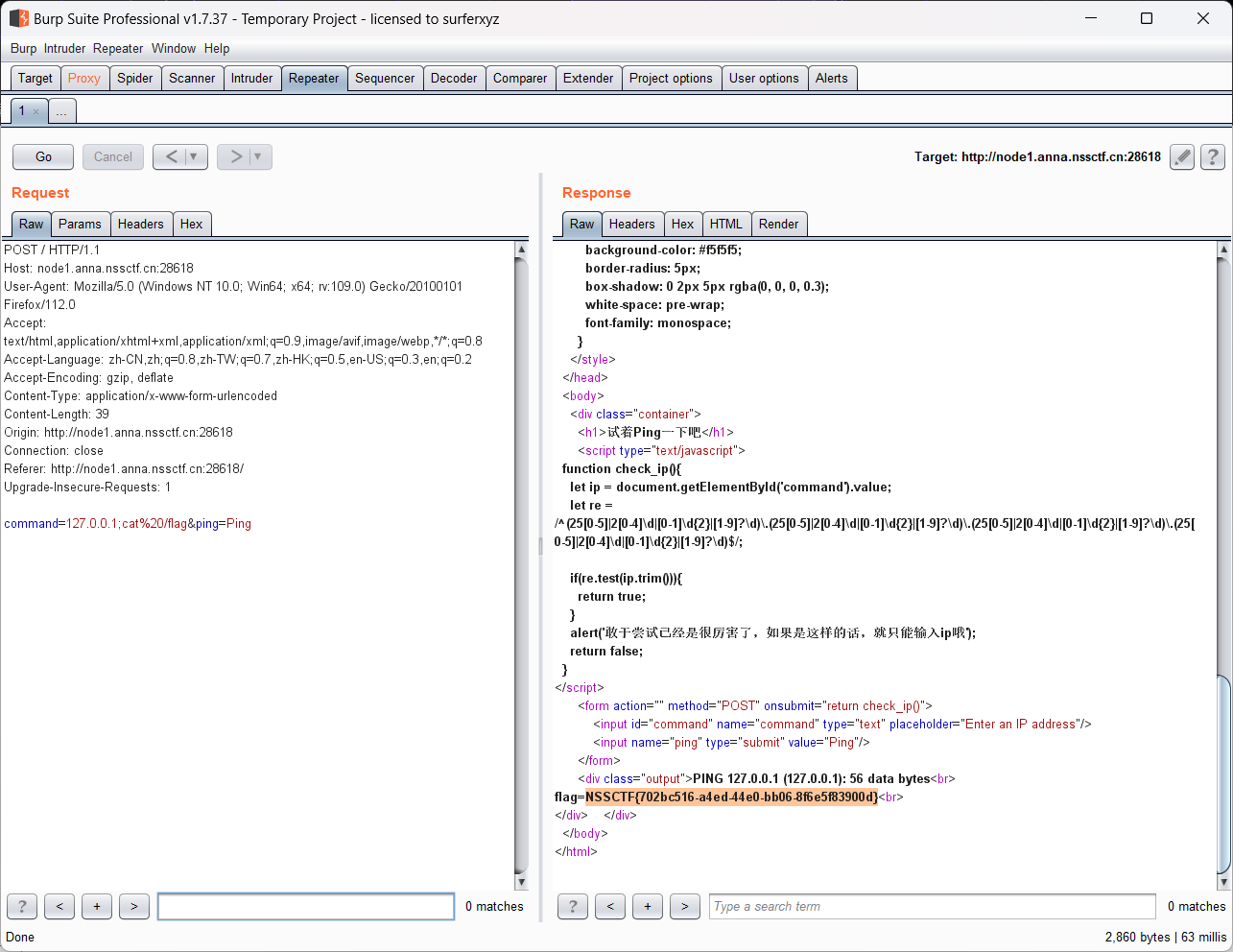Select the request Raw view tab
Viewport: 1233px width, 952px height.
pos(31,224)
